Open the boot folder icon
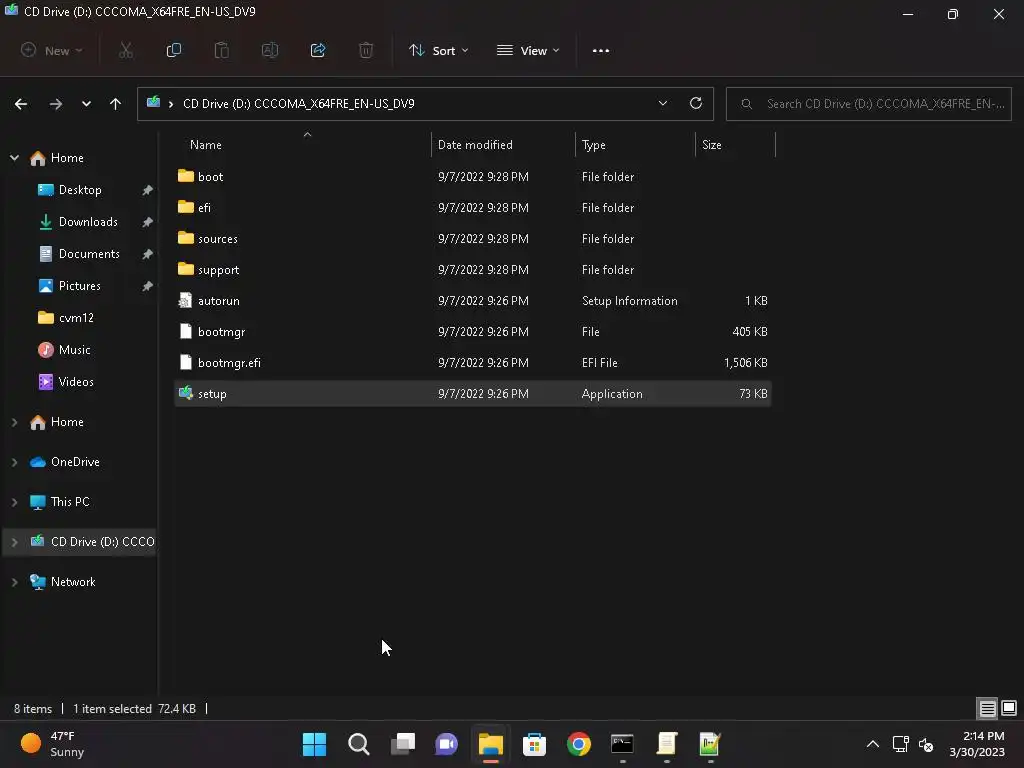Viewport: 1024px width, 768px height. pos(185,176)
